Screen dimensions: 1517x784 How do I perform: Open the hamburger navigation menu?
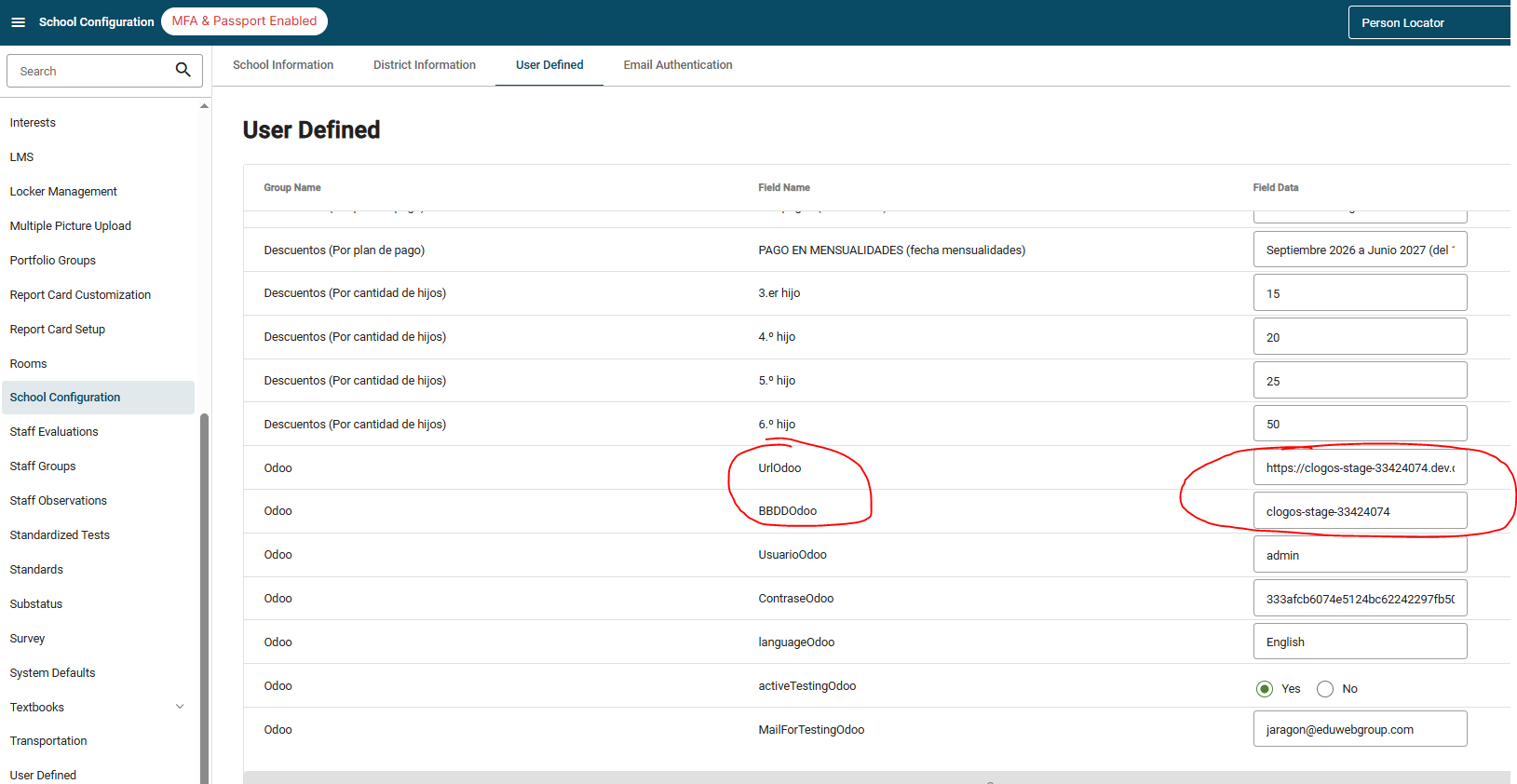pyautogui.click(x=18, y=22)
